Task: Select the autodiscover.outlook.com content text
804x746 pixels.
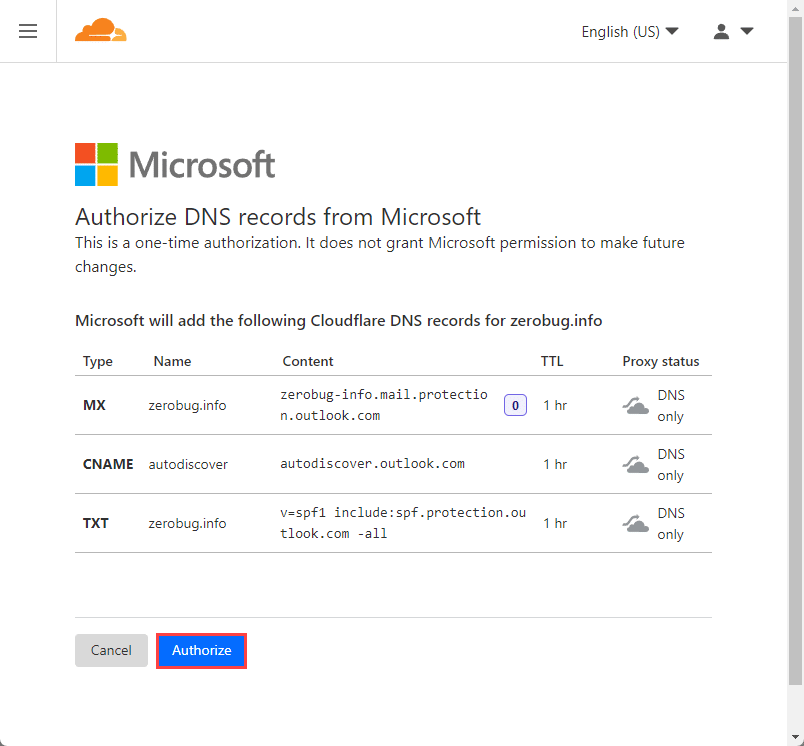Action: 372,463
